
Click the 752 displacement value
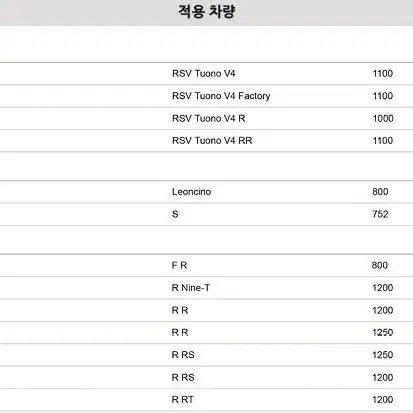coord(380,214)
